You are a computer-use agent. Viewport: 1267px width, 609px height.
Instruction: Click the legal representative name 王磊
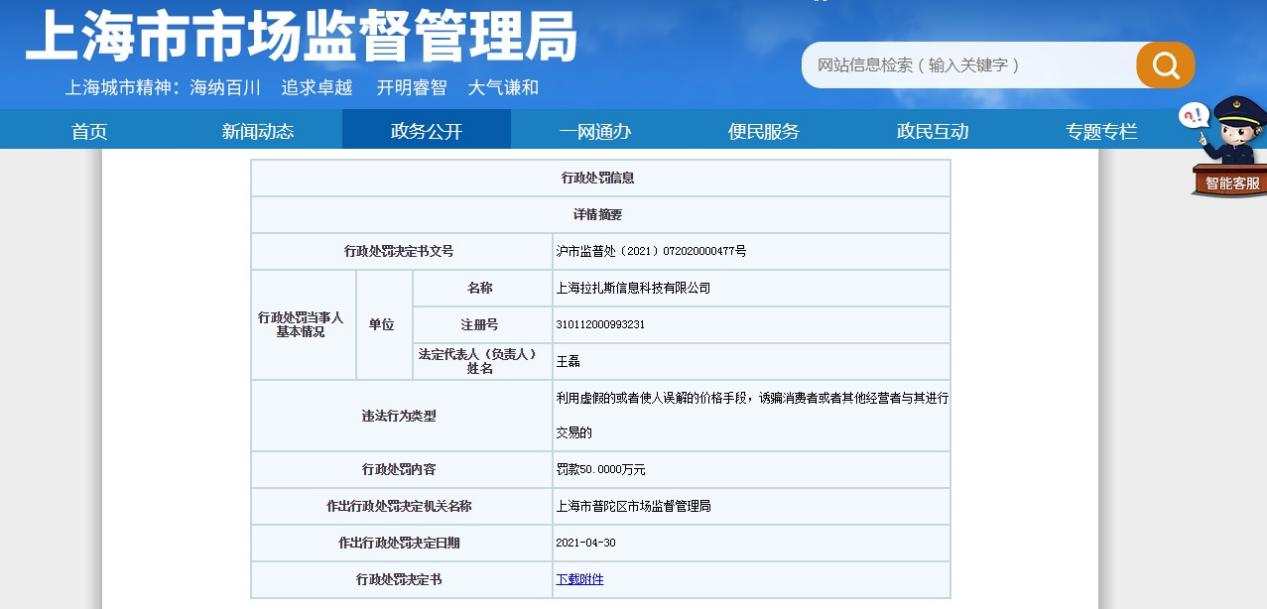568,361
